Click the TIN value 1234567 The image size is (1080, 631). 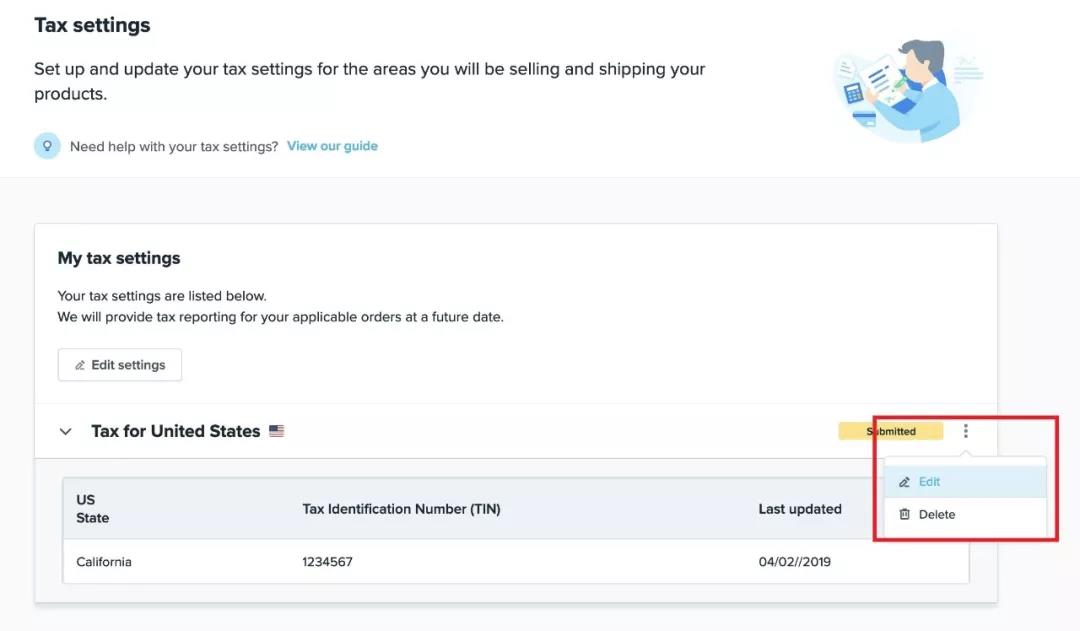pyautogui.click(x=327, y=562)
